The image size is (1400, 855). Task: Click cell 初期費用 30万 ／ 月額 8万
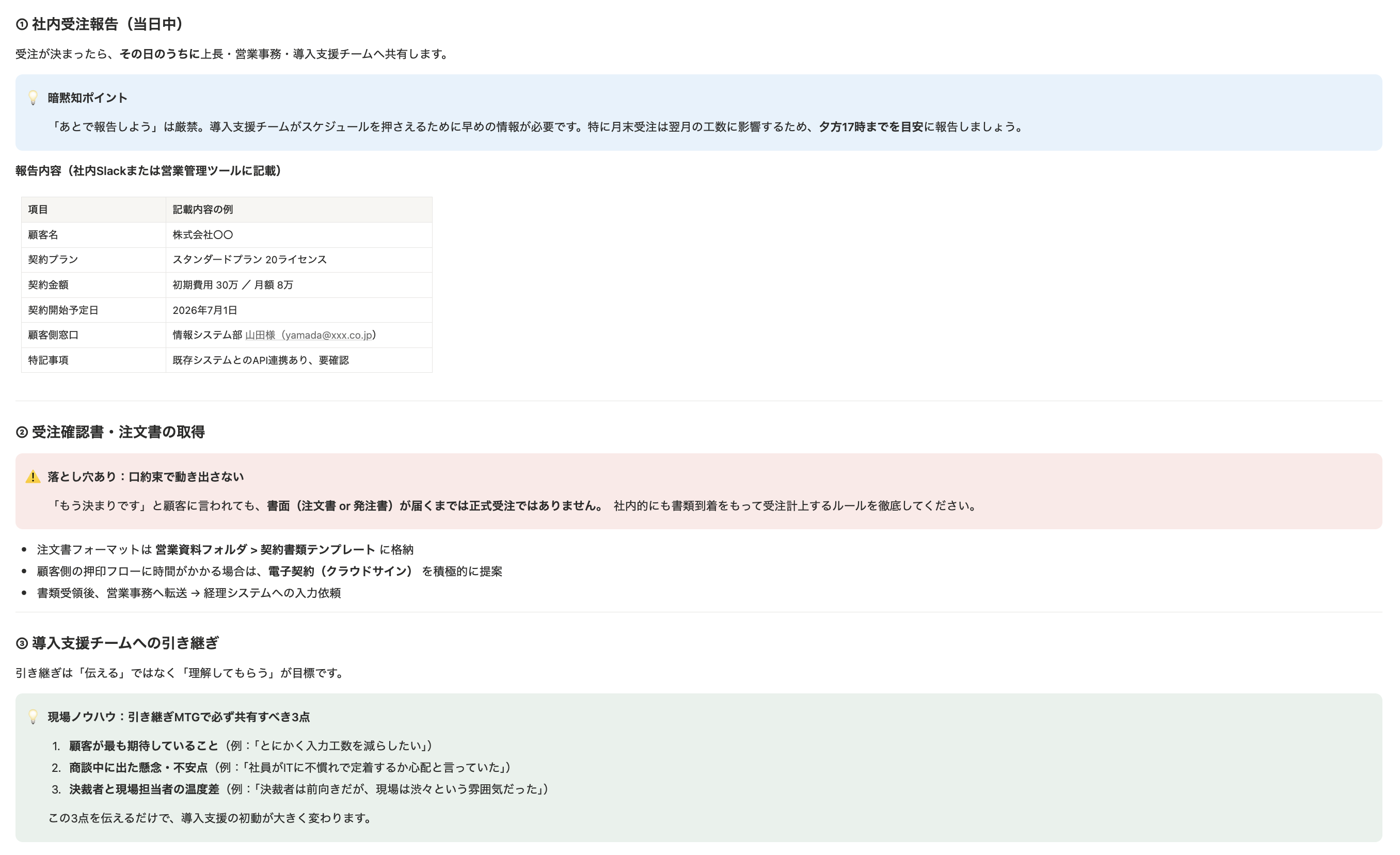[x=299, y=284]
